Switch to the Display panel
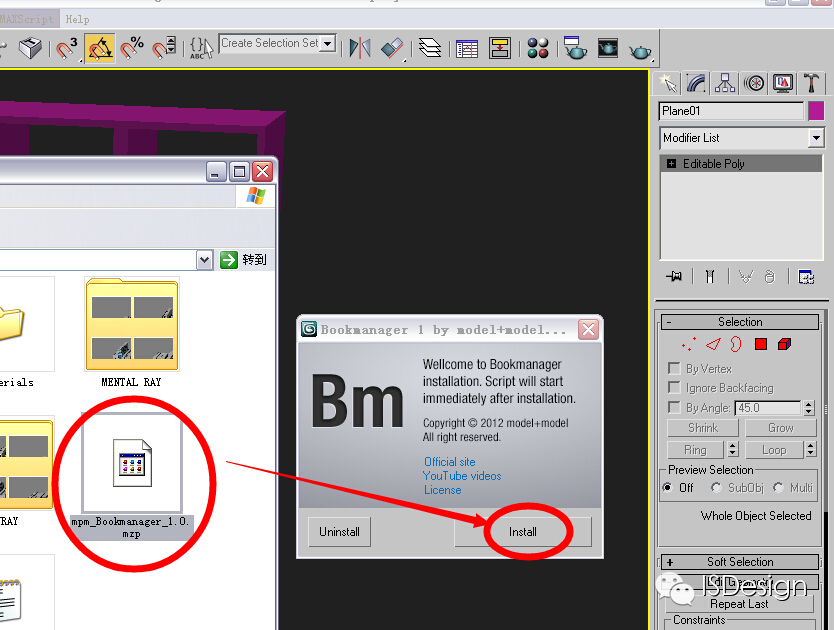This screenshot has height=630, width=834. coord(783,84)
